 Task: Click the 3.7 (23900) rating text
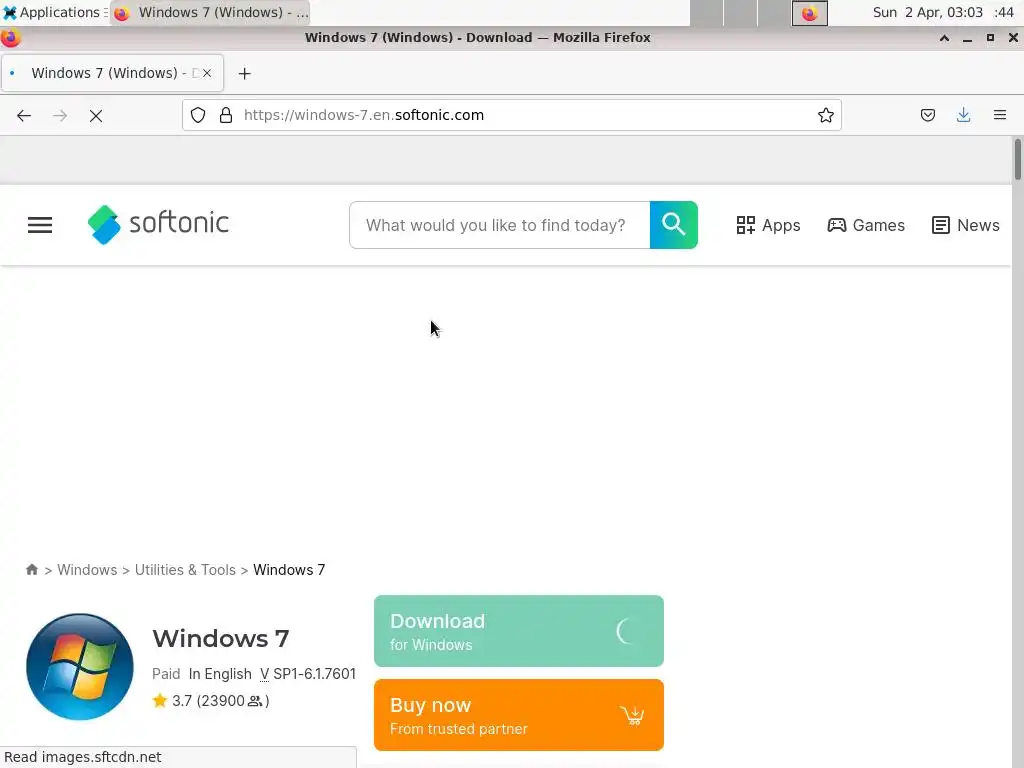coord(221,701)
